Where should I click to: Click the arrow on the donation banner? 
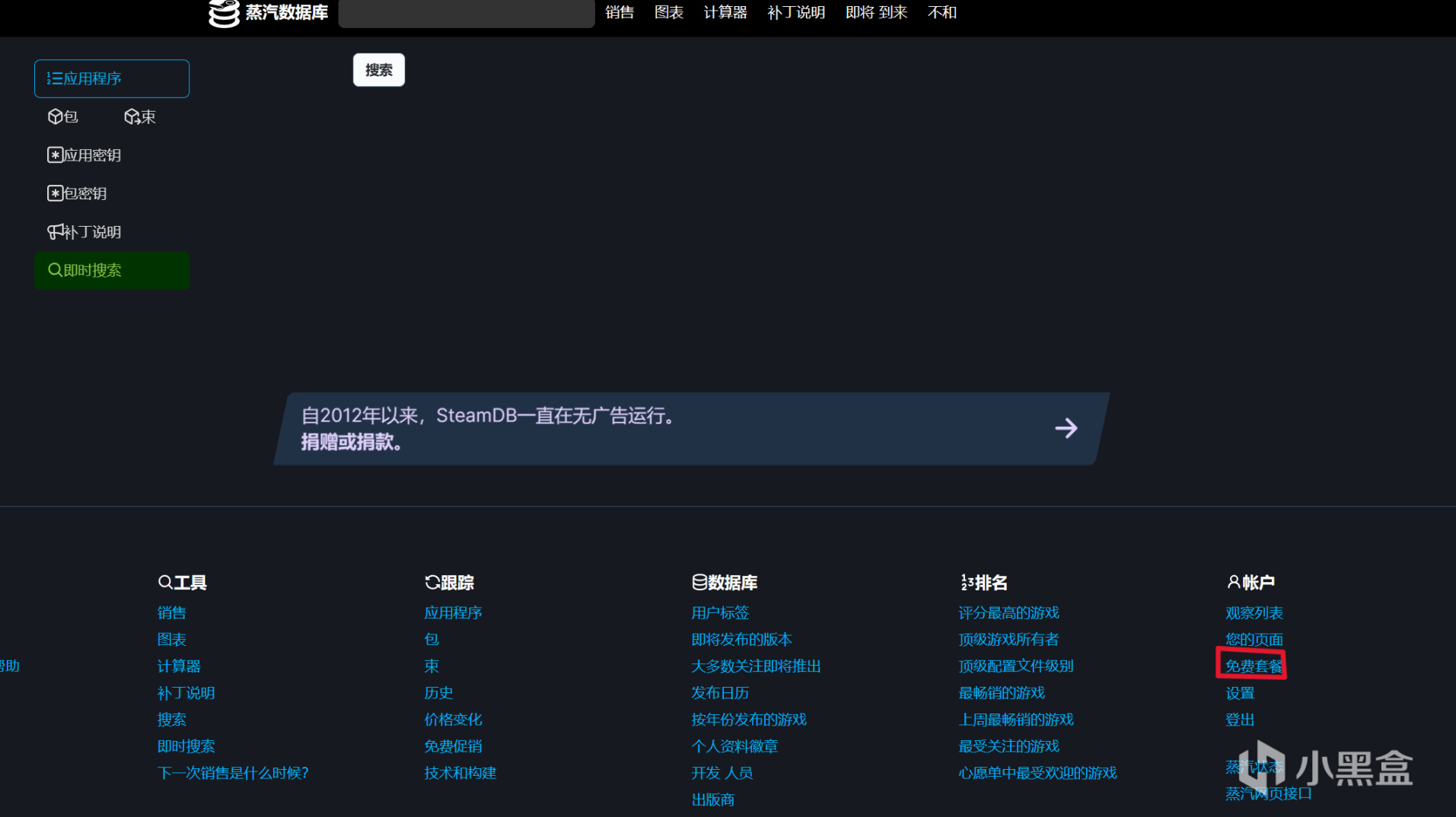tap(1066, 428)
